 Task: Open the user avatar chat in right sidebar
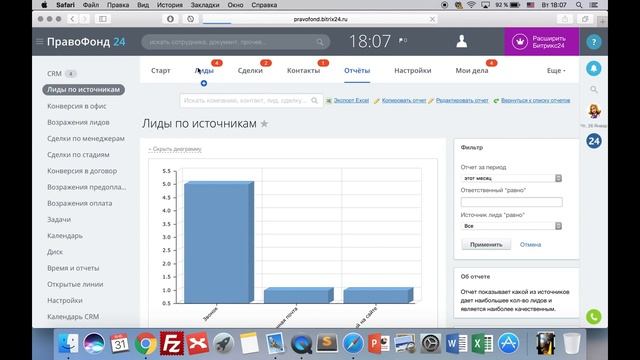[594, 111]
